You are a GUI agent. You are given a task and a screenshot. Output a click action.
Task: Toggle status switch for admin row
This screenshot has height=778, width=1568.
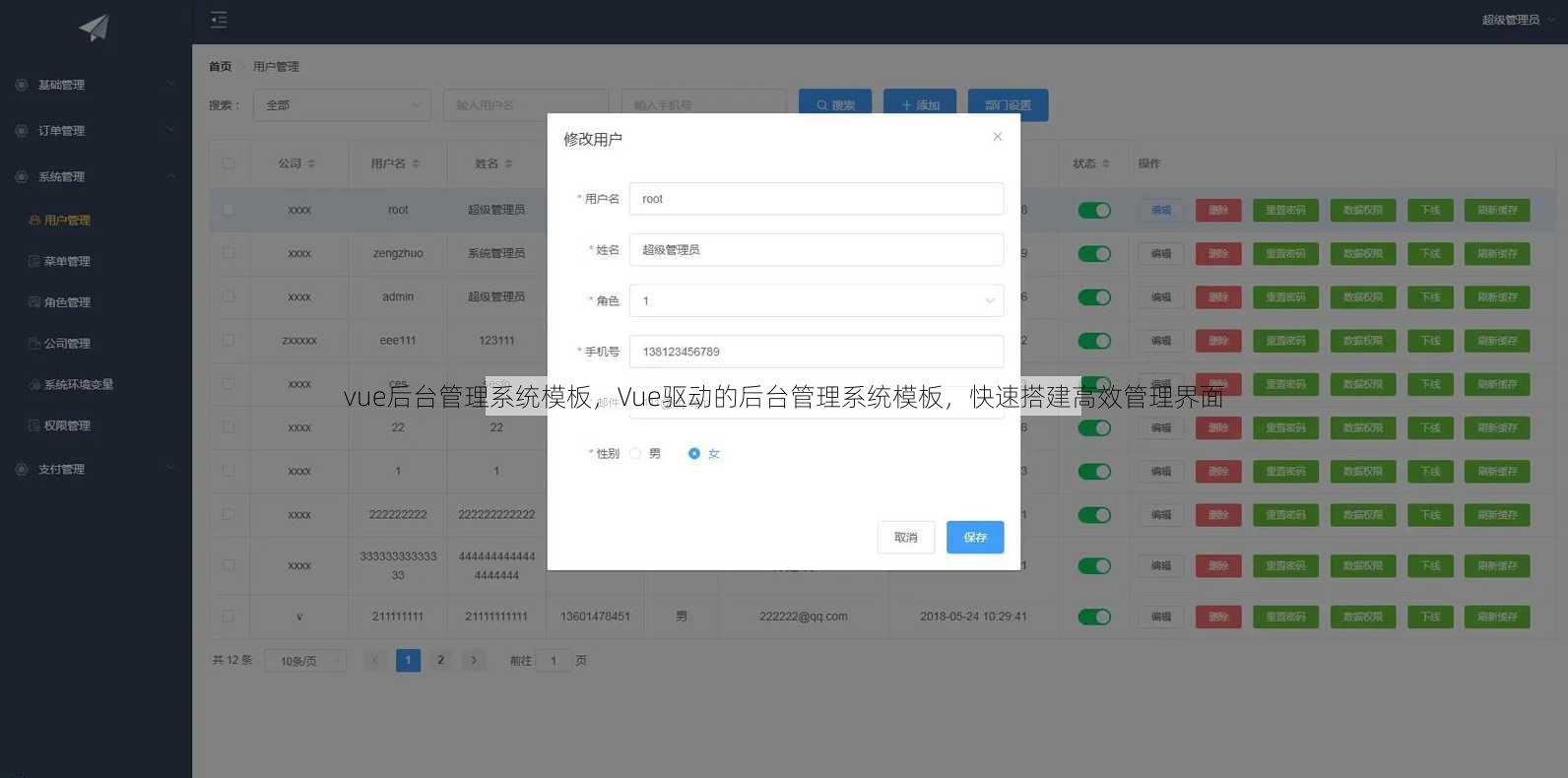tap(1094, 296)
